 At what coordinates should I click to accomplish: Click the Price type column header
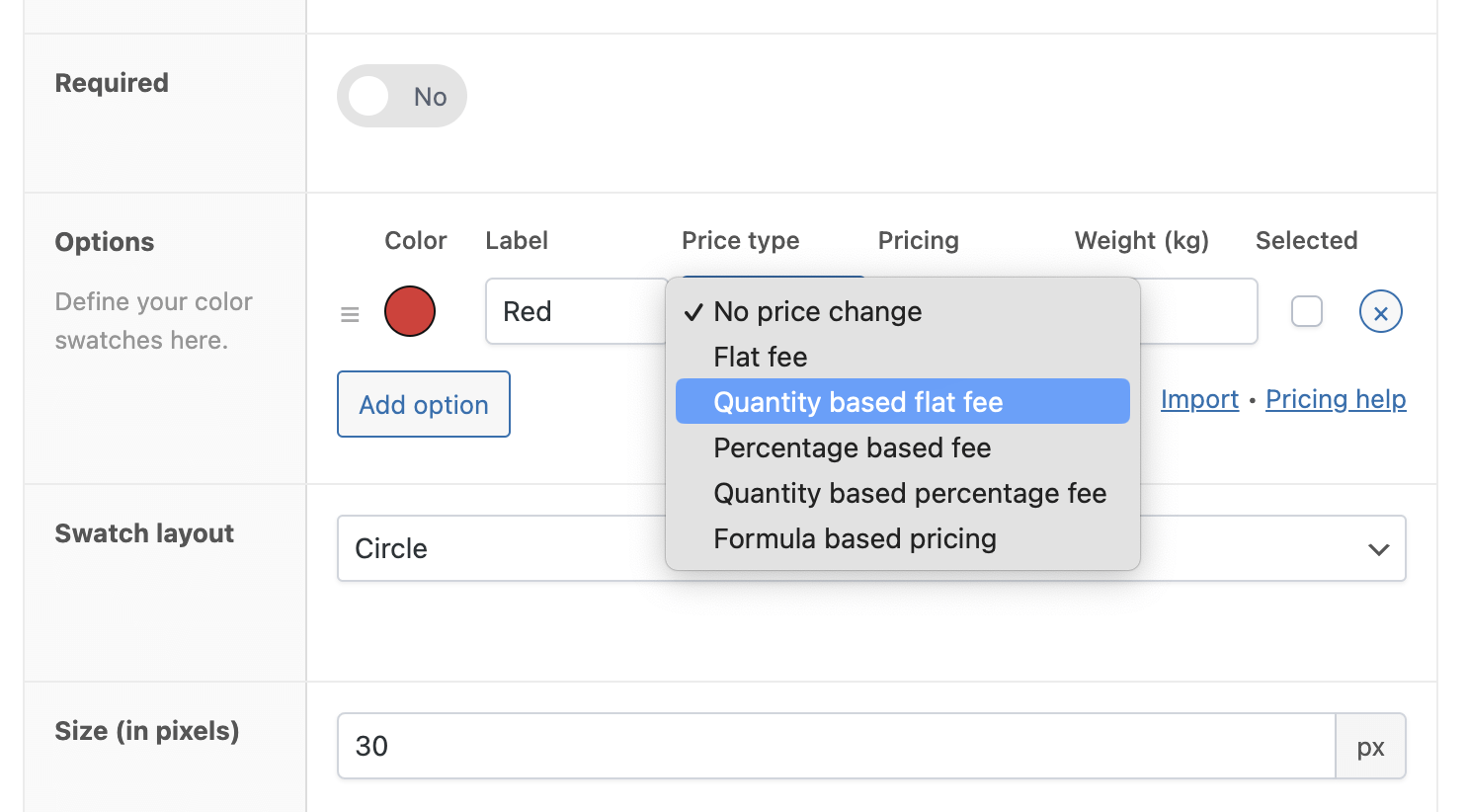point(740,240)
